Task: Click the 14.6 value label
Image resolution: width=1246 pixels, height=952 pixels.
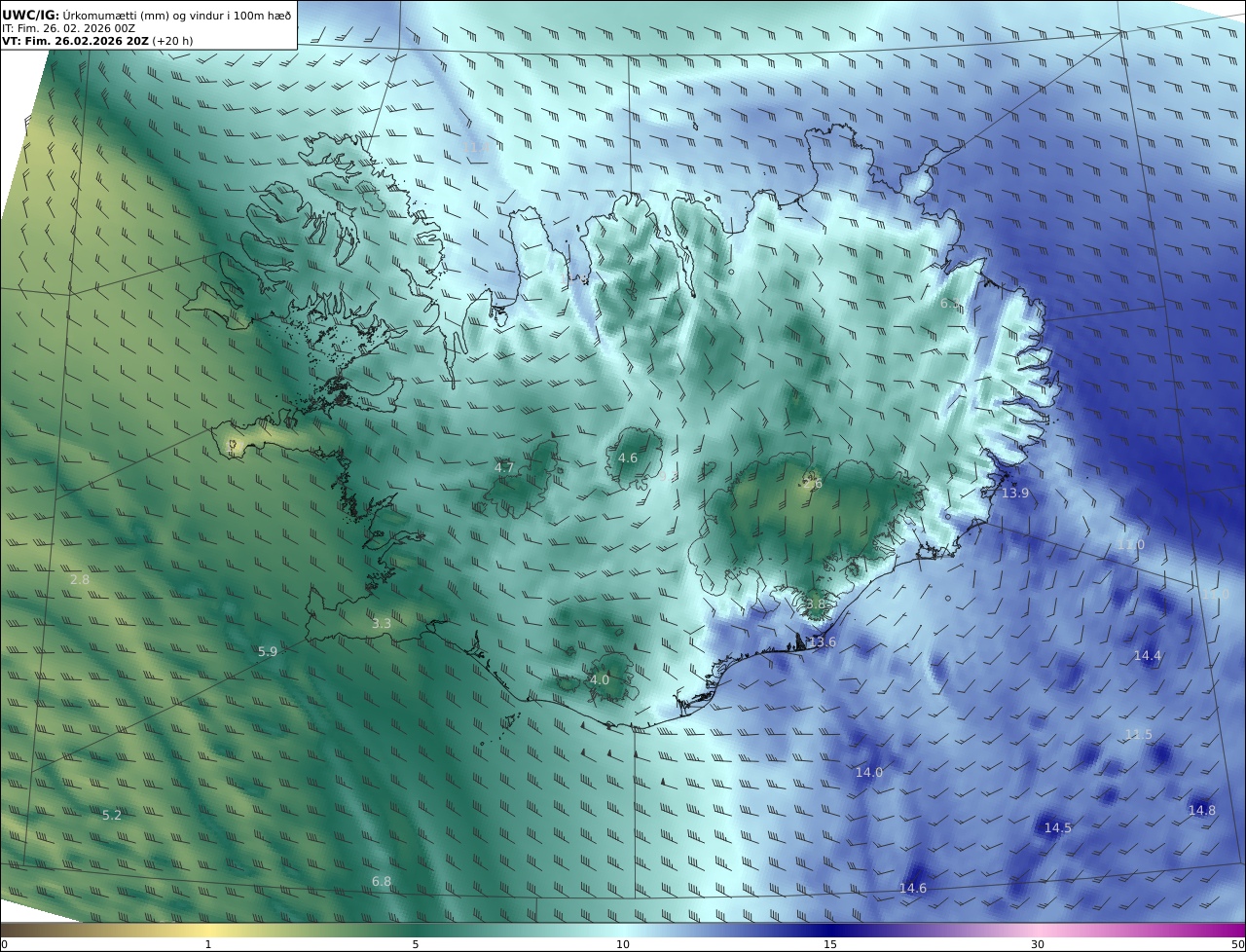Action: pyautogui.click(x=913, y=888)
